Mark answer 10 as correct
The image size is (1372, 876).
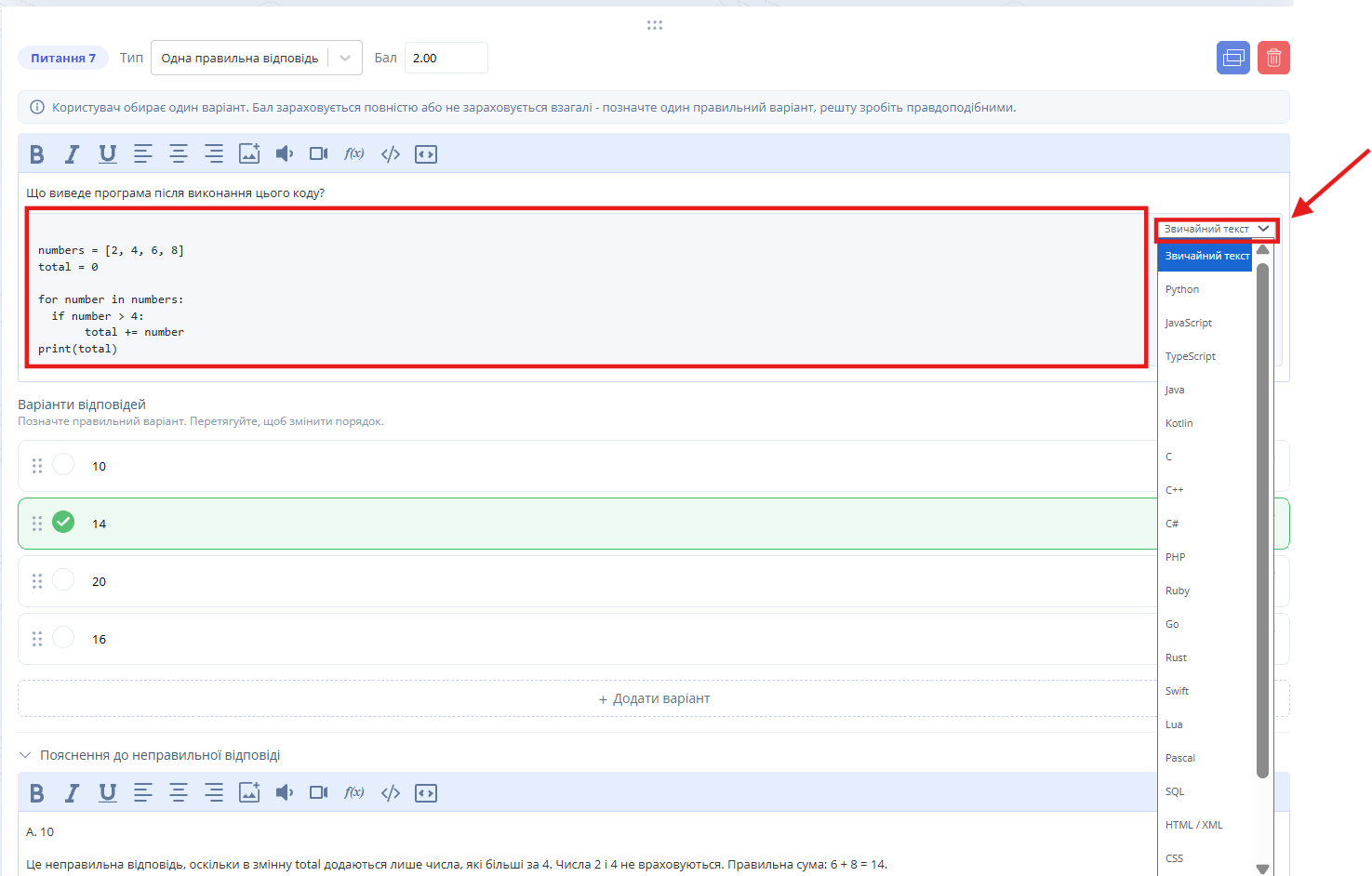click(x=63, y=465)
